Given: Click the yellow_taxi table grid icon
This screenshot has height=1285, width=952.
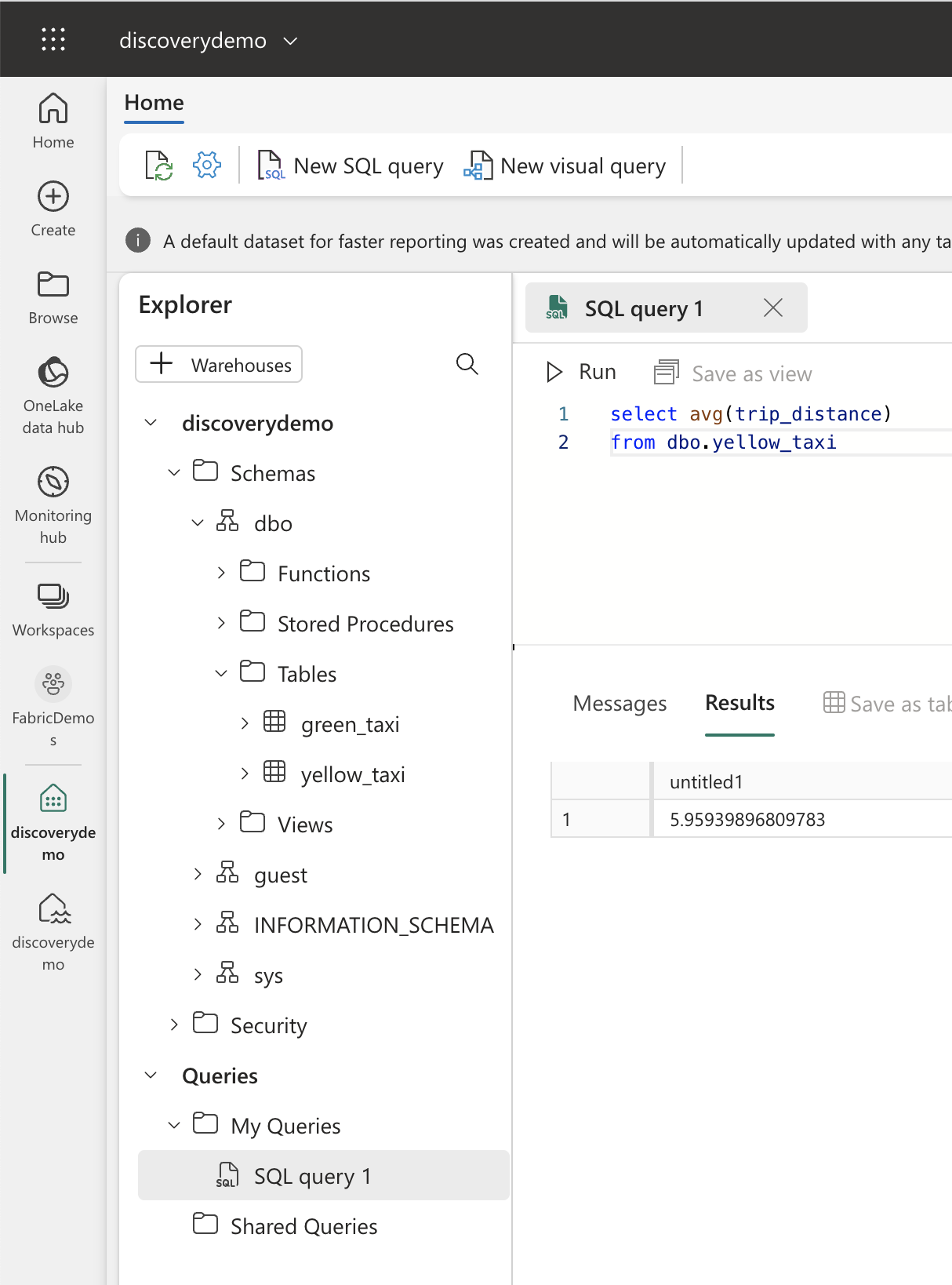Looking at the screenshot, I should pyautogui.click(x=274, y=772).
